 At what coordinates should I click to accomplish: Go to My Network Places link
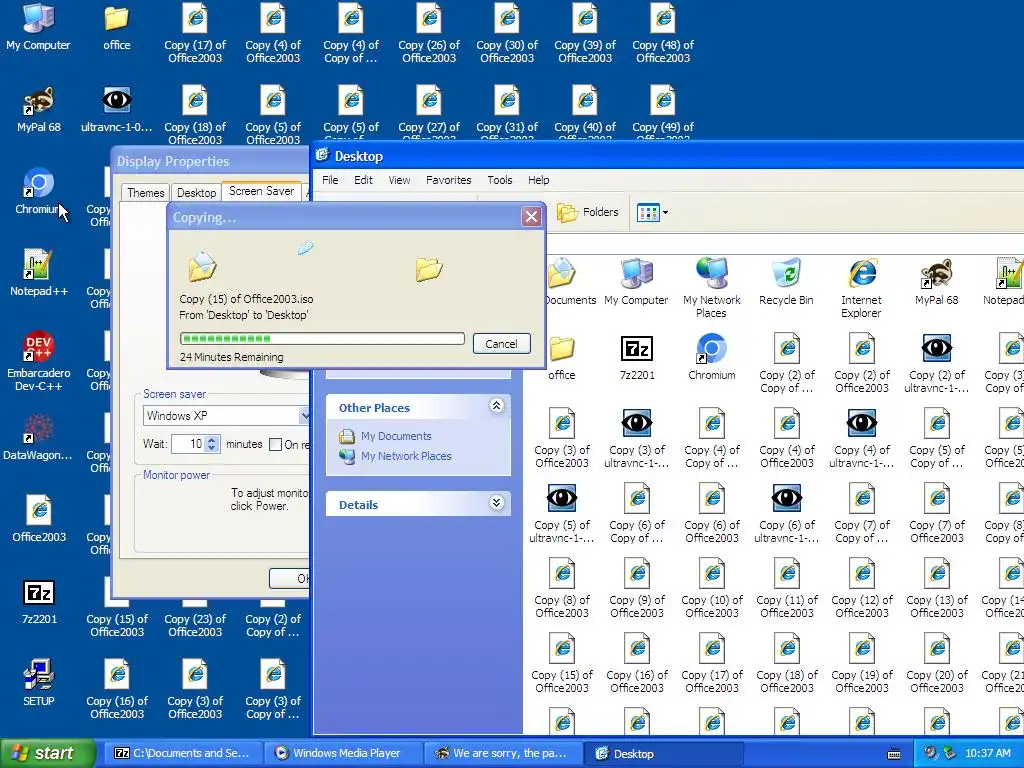(406, 456)
